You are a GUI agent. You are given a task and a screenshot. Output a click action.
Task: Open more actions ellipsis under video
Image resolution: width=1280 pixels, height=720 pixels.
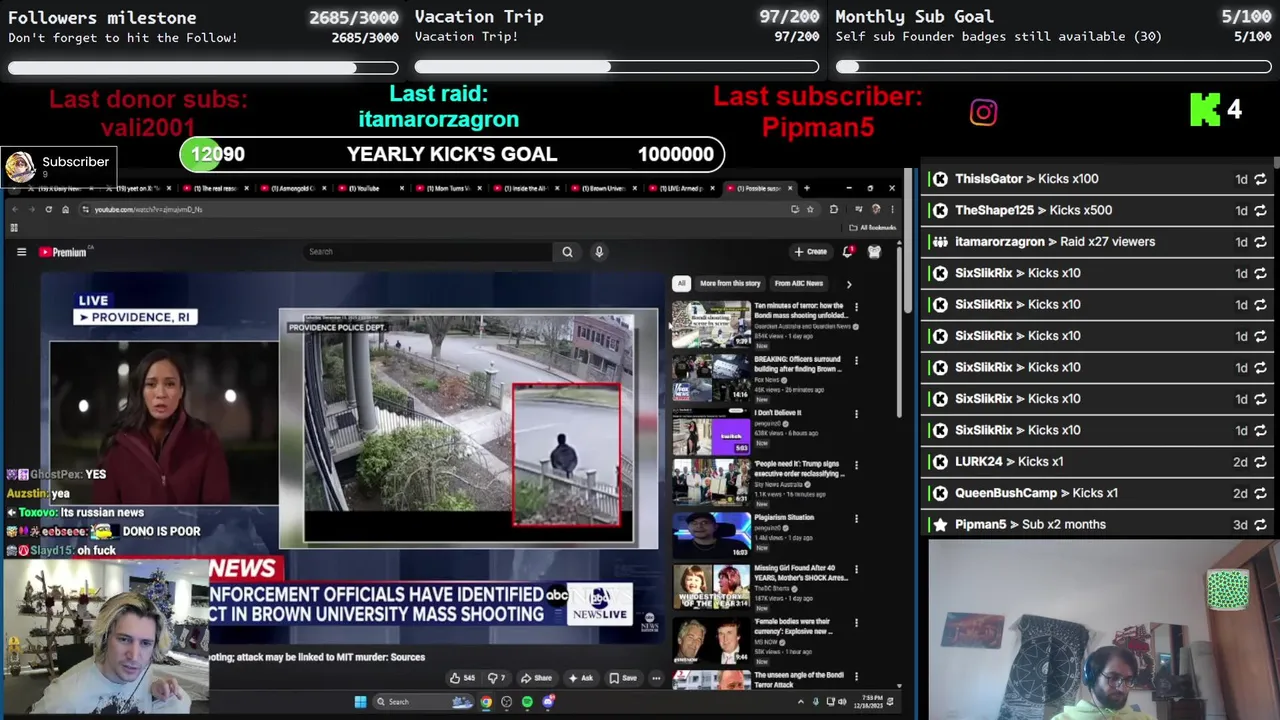[x=656, y=678]
